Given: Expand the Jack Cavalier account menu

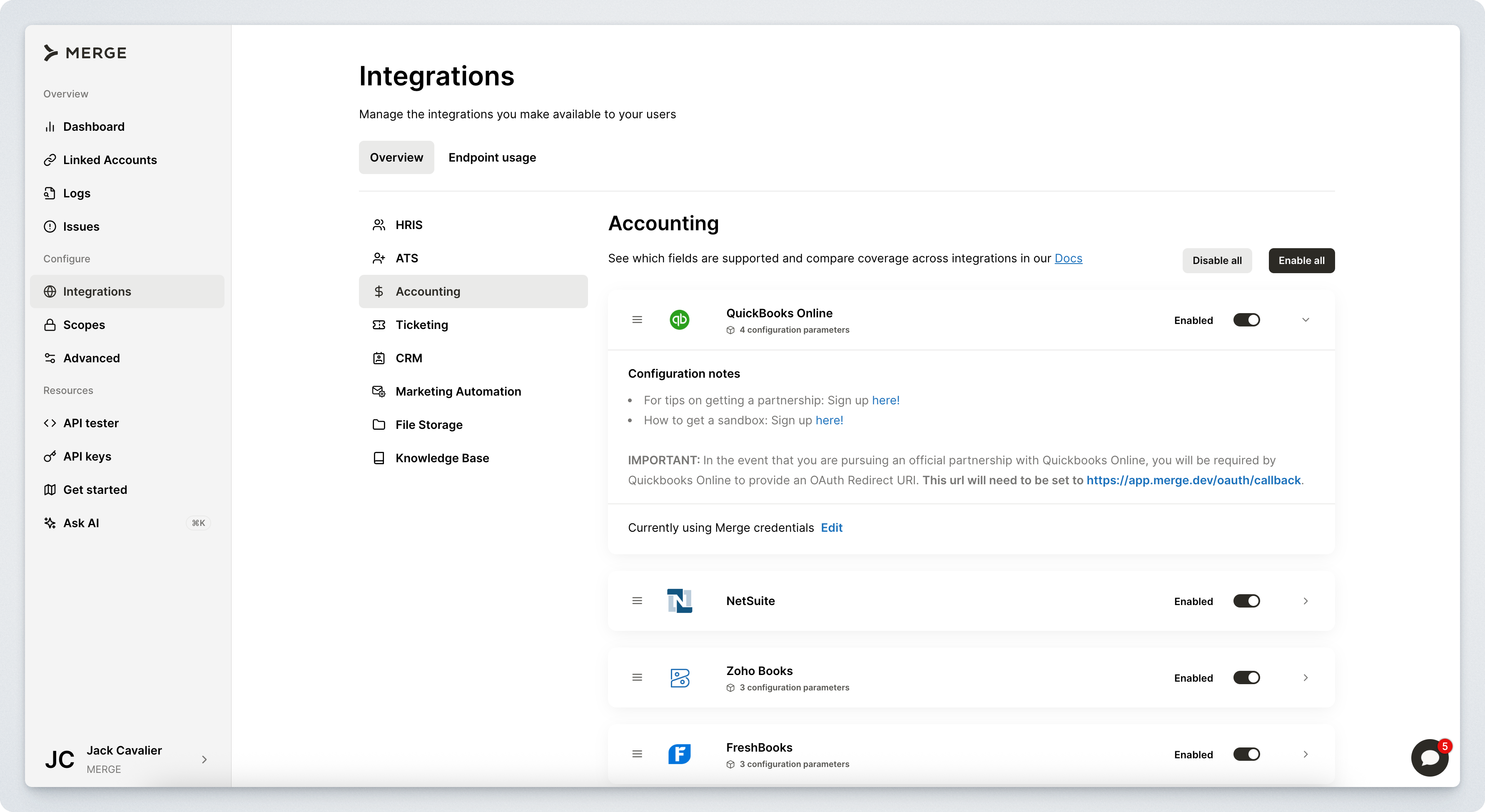Looking at the screenshot, I should point(204,760).
